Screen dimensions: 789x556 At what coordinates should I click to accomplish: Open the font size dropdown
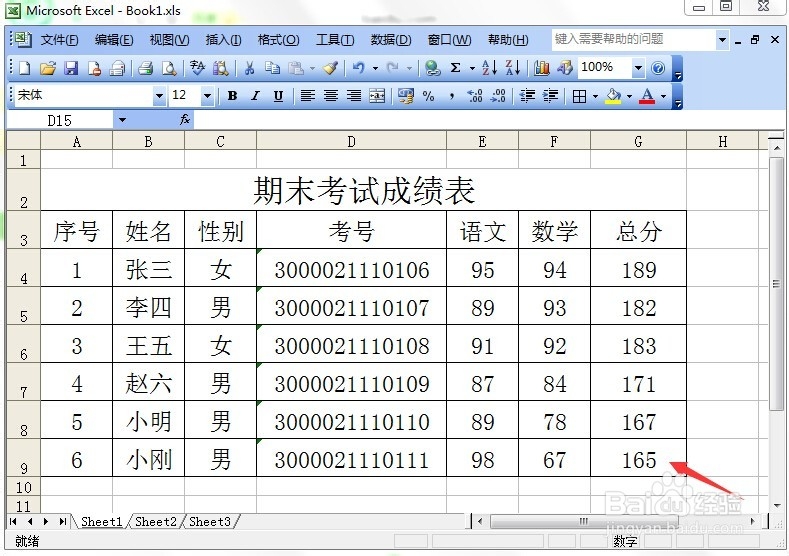coord(207,96)
